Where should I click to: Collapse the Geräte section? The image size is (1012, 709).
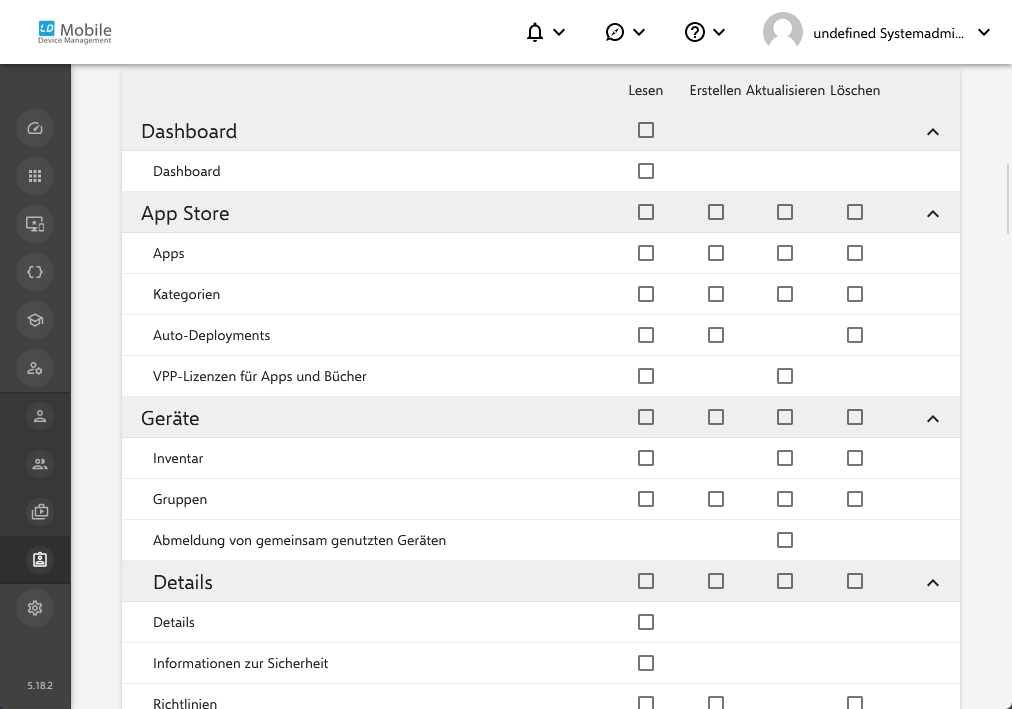[x=933, y=419]
